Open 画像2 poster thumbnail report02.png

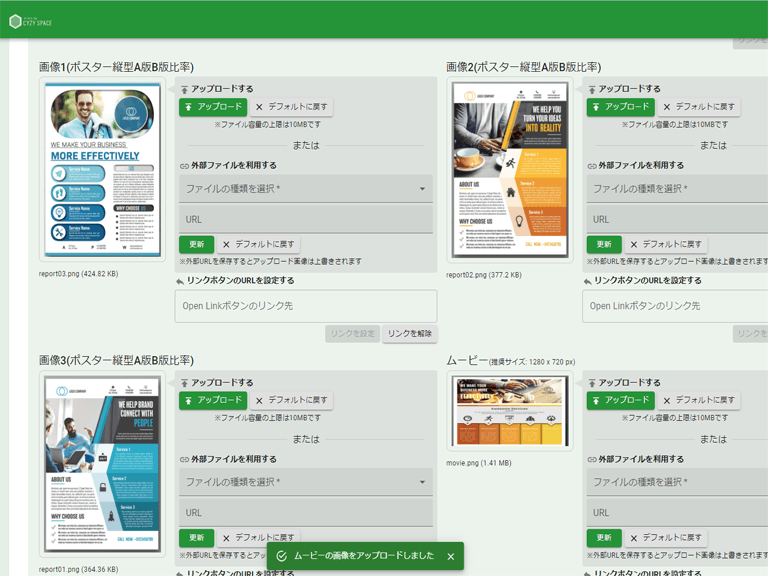coord(510,169)
